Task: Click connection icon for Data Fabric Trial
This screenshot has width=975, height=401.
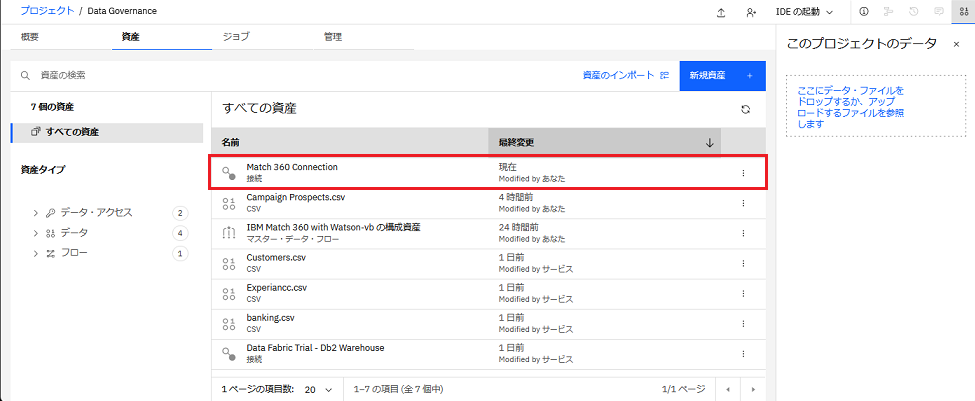Action: click(229, 353)
